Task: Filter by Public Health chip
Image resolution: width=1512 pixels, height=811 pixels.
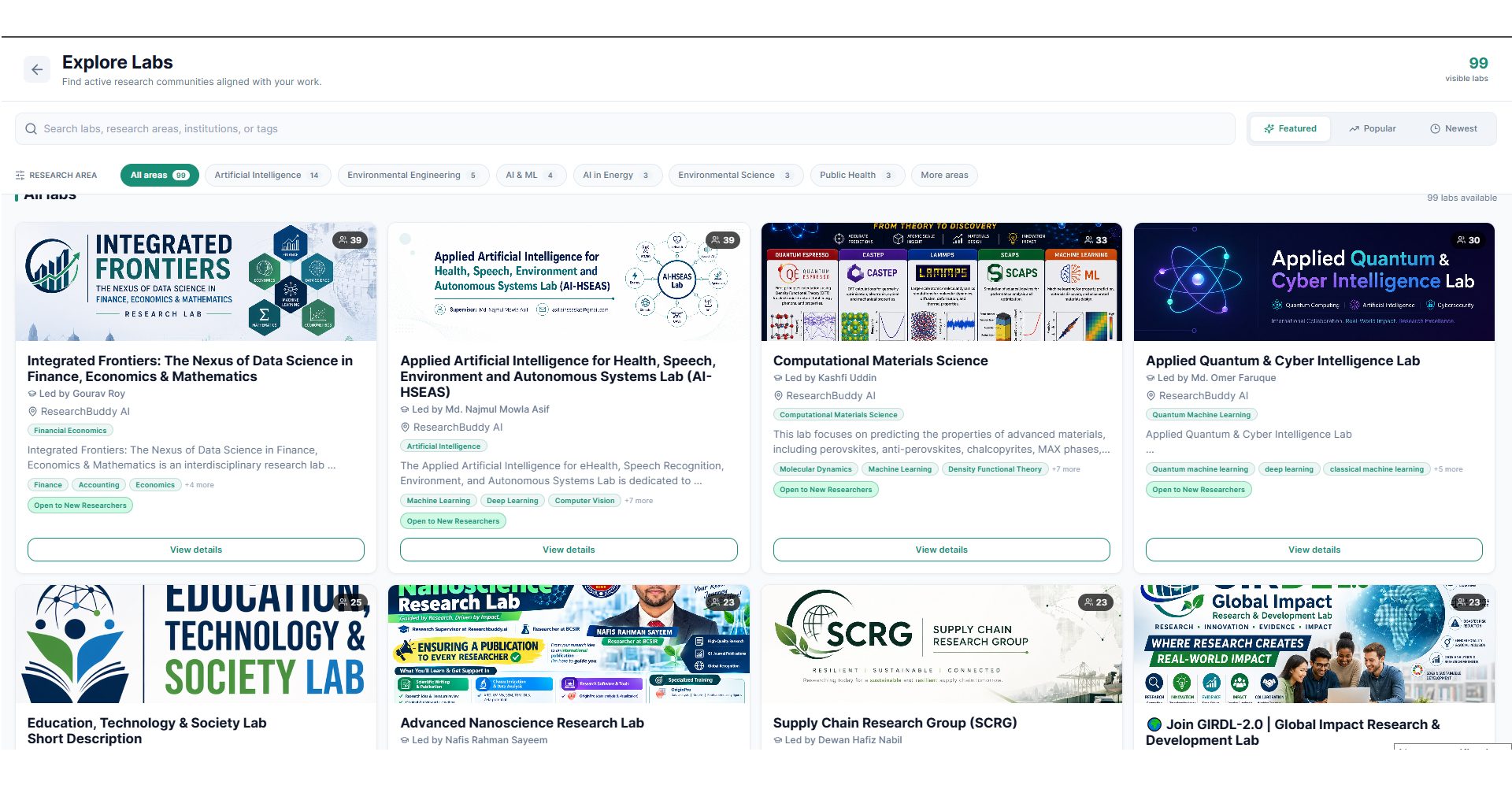Action: tap(856, 176)
